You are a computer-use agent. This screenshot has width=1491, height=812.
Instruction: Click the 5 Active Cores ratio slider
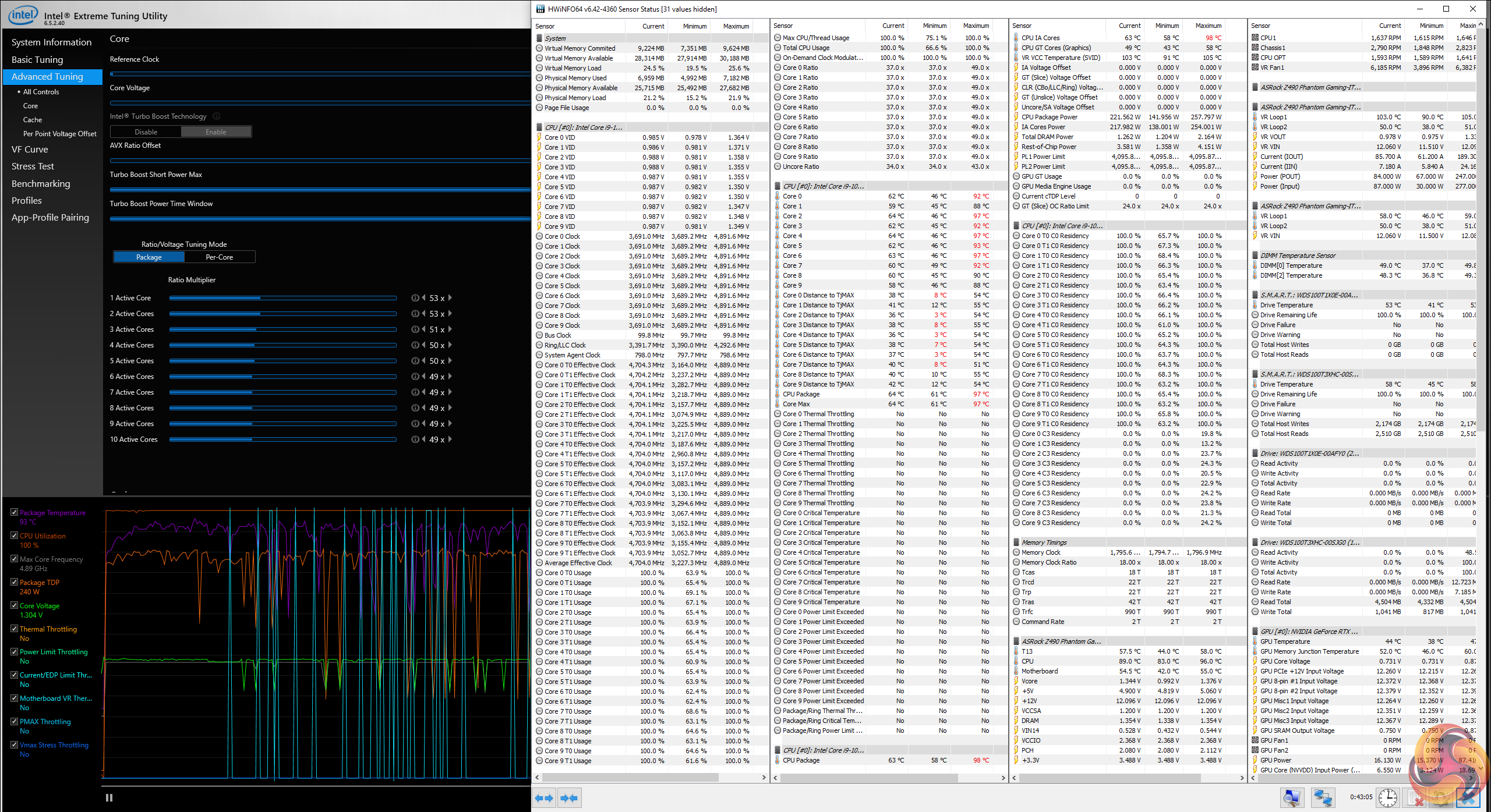click(282, 361)
